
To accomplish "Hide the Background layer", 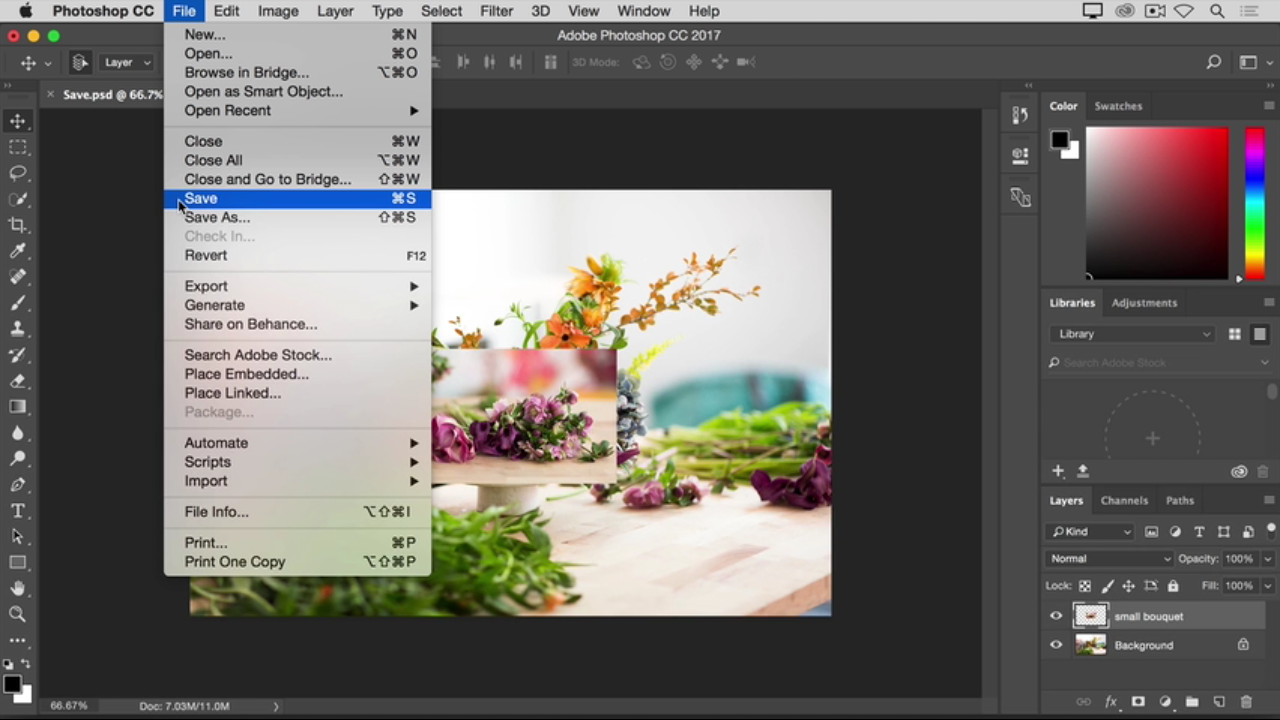I will 1056,646.
